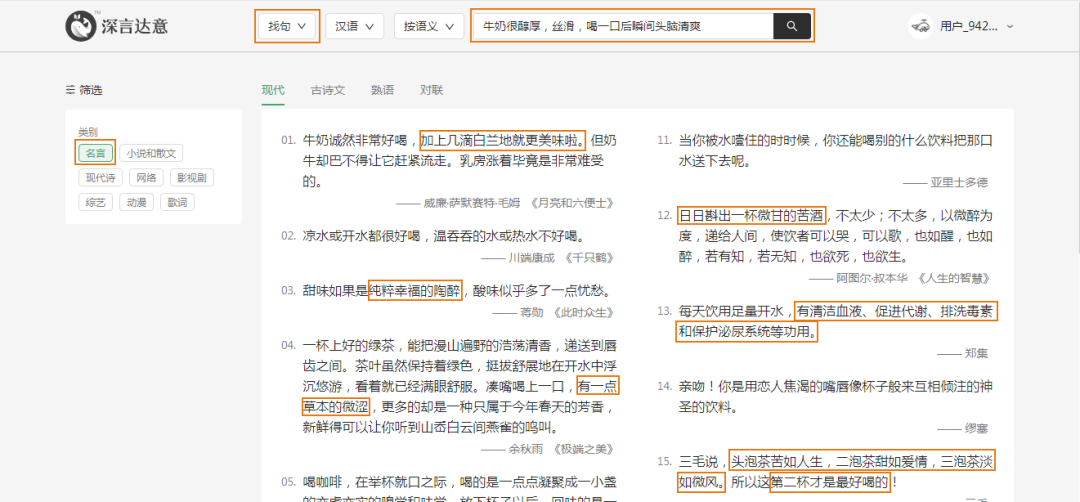
Task: Toggle the 影视剧 category filter
Action: click(191, 178)
